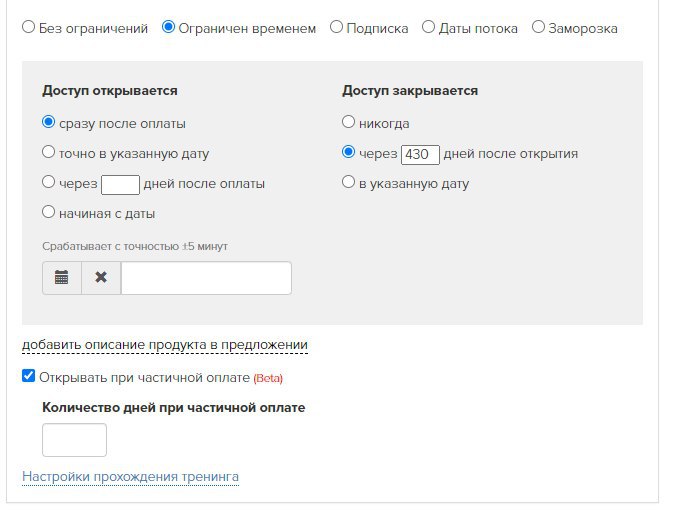
Task: Uncheck 'Открывать при частичной оплате' checkbox
Action: (28, 376)
